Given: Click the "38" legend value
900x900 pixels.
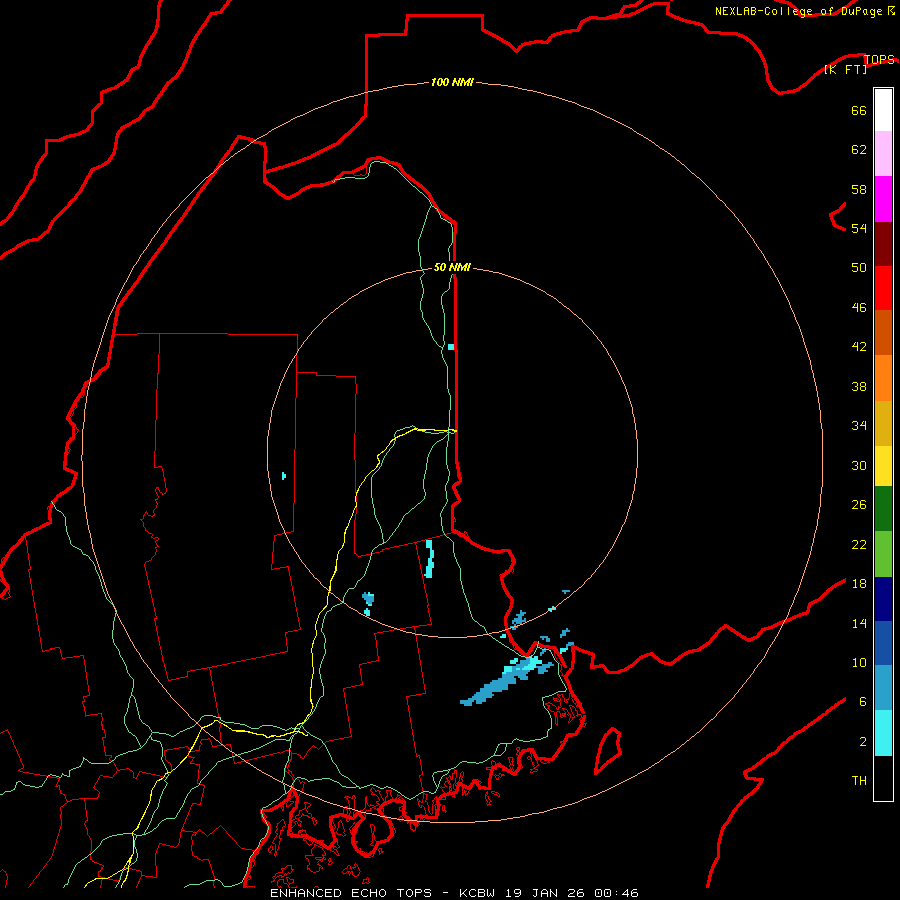Looking at the screenshot, I should tap(859, 386).
